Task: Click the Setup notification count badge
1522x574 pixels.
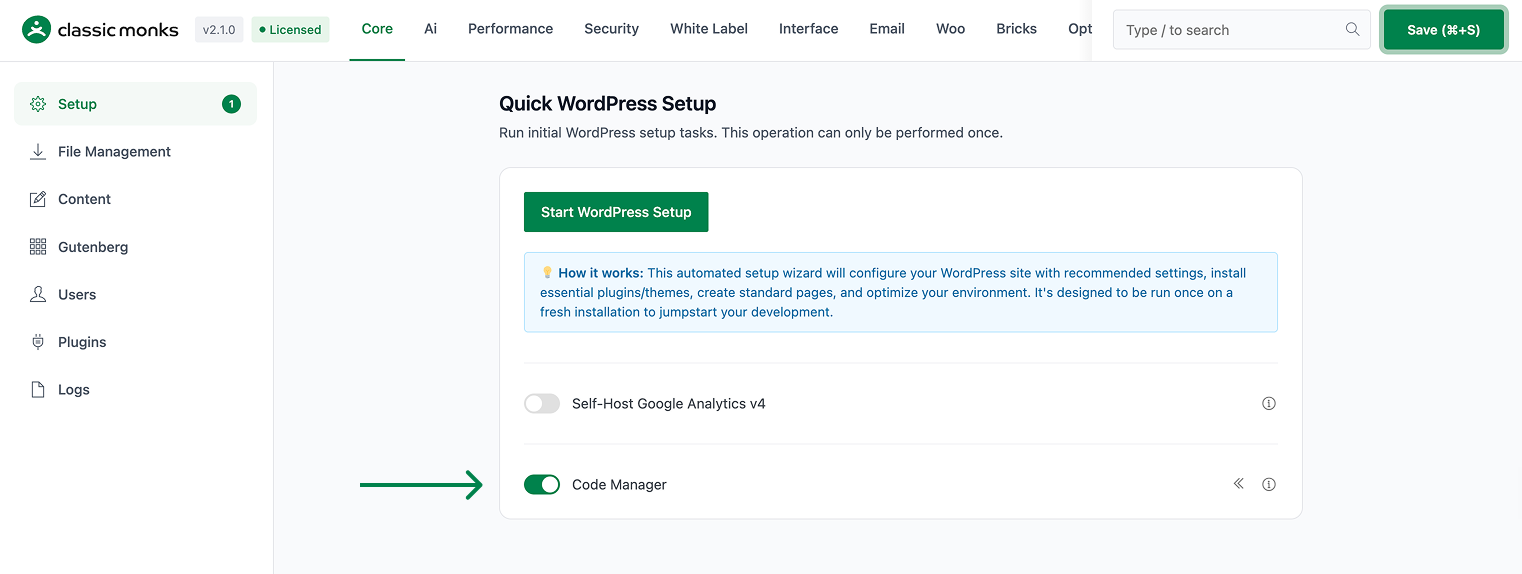Action: coord(231,104)
